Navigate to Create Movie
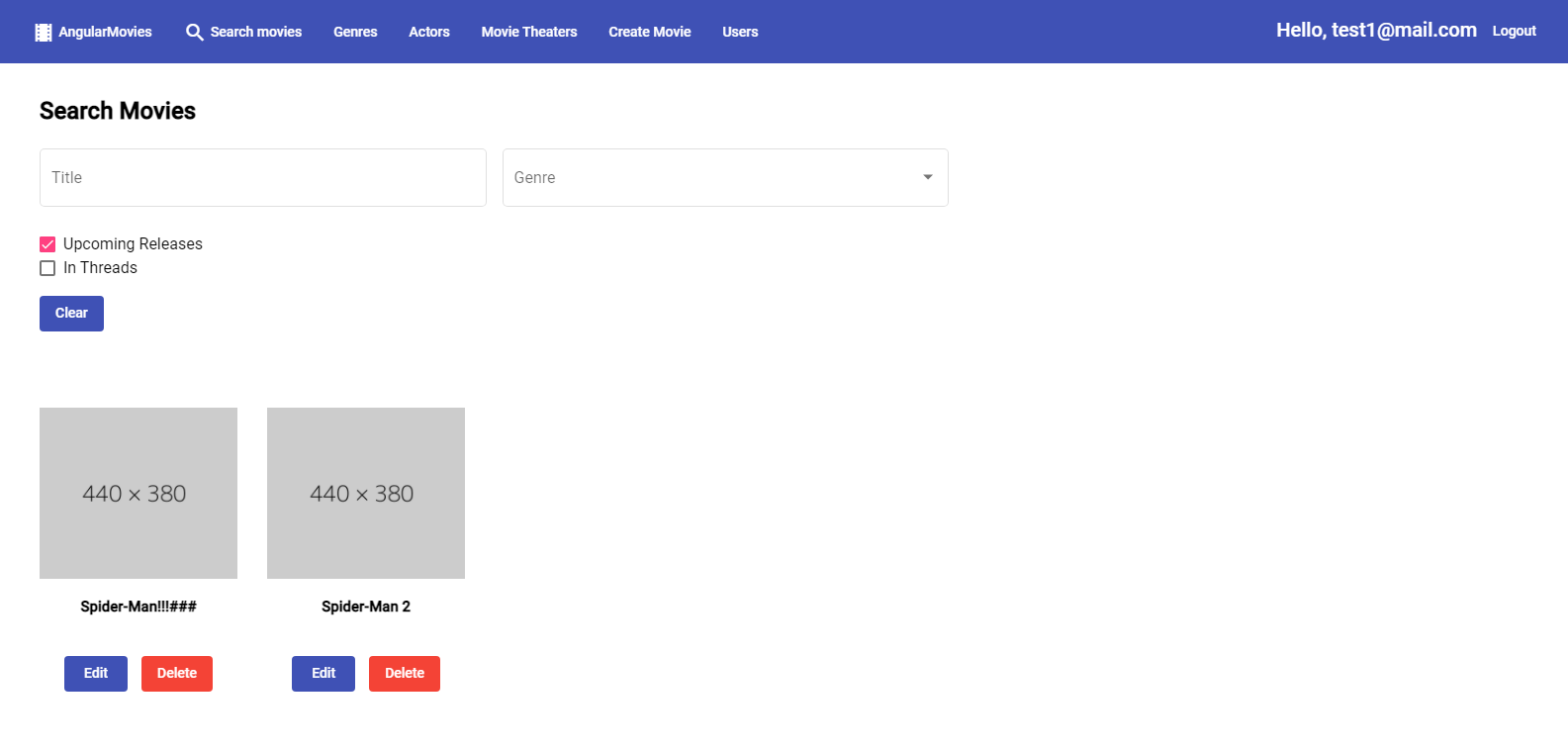 (x=650, y=32)
